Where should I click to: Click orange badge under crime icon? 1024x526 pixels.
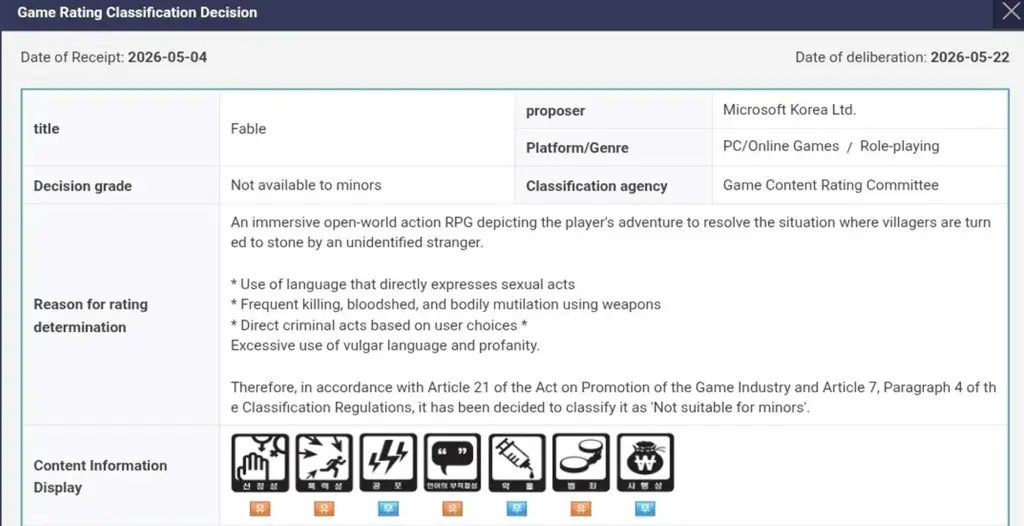[x=581, y=508]
